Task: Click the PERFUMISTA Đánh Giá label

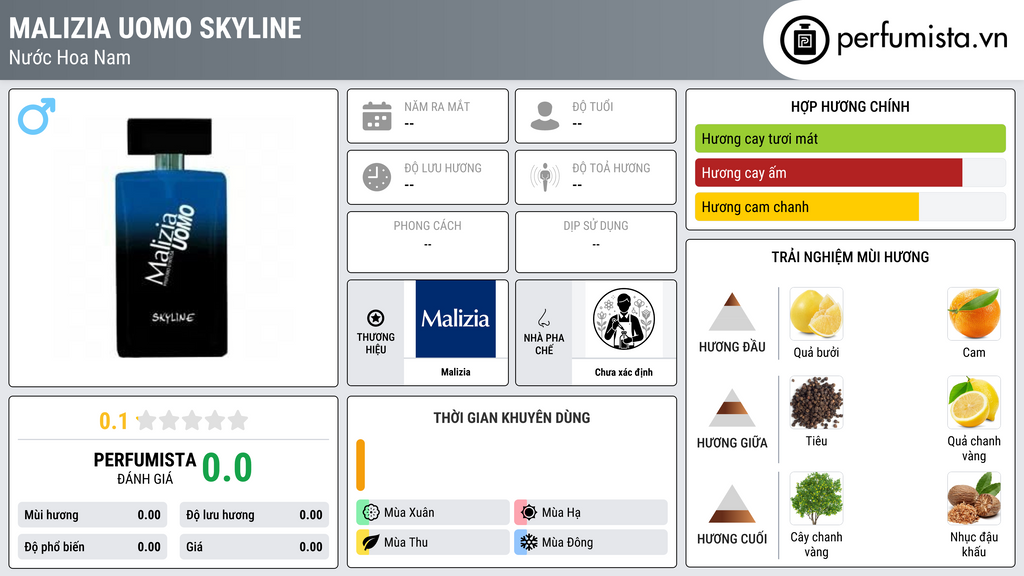Action: (x=144, y=468)
